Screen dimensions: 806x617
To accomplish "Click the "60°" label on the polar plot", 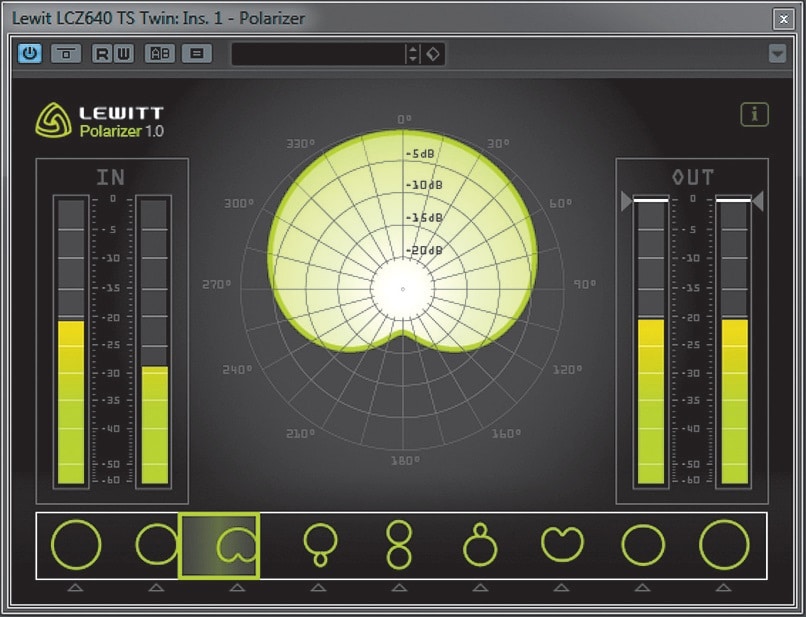I will (x=560, y=203).
